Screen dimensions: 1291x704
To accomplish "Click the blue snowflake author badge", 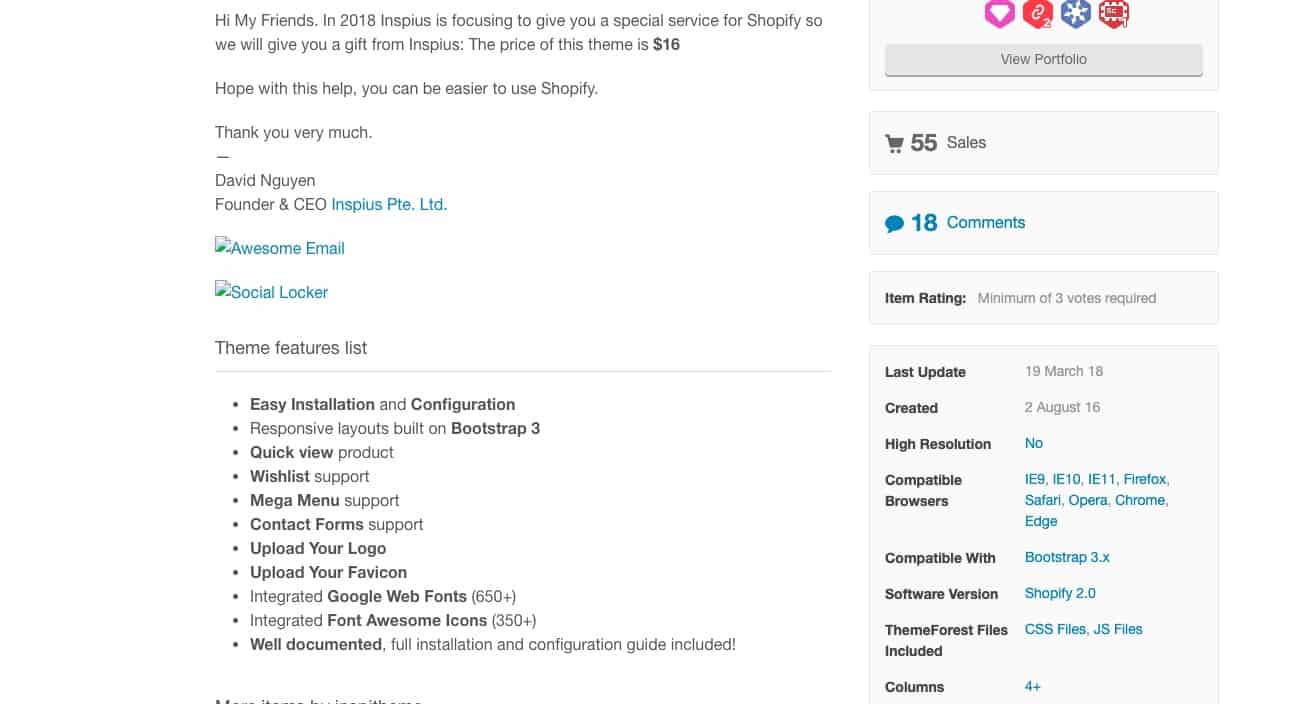I will [x=1076, y=13].
